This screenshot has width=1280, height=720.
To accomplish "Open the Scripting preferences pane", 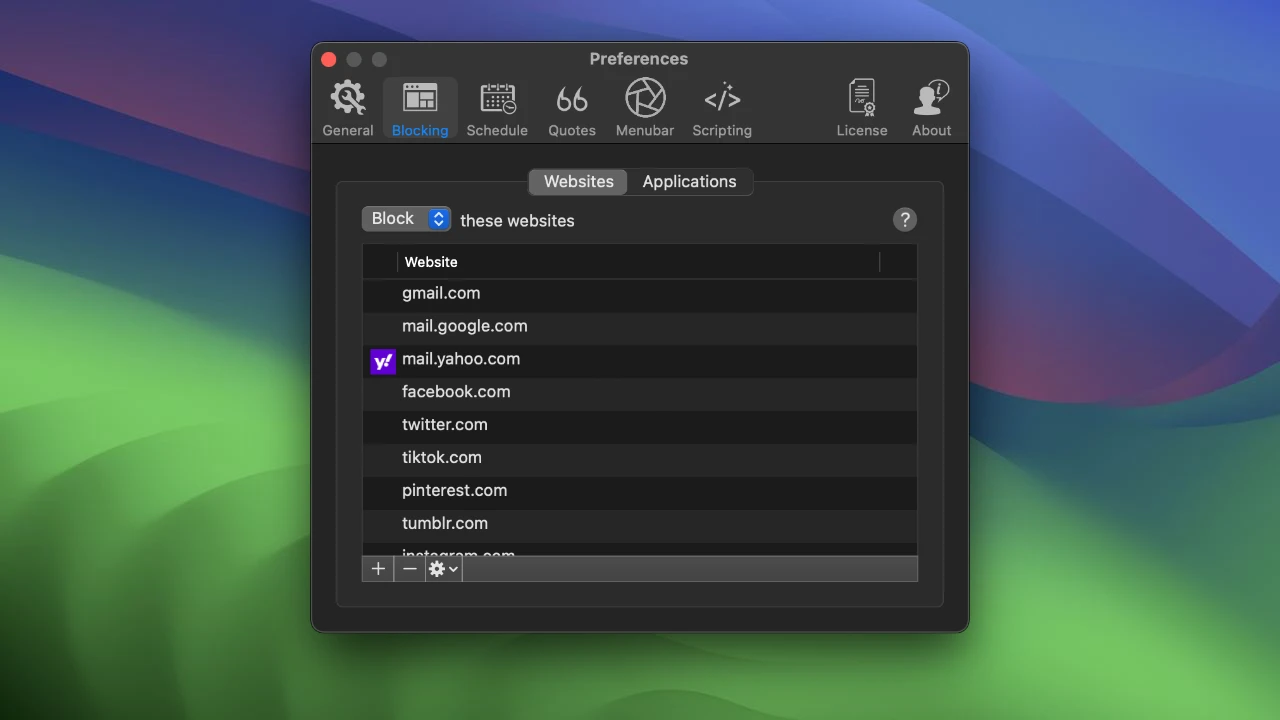I will [x=722, y=108].
